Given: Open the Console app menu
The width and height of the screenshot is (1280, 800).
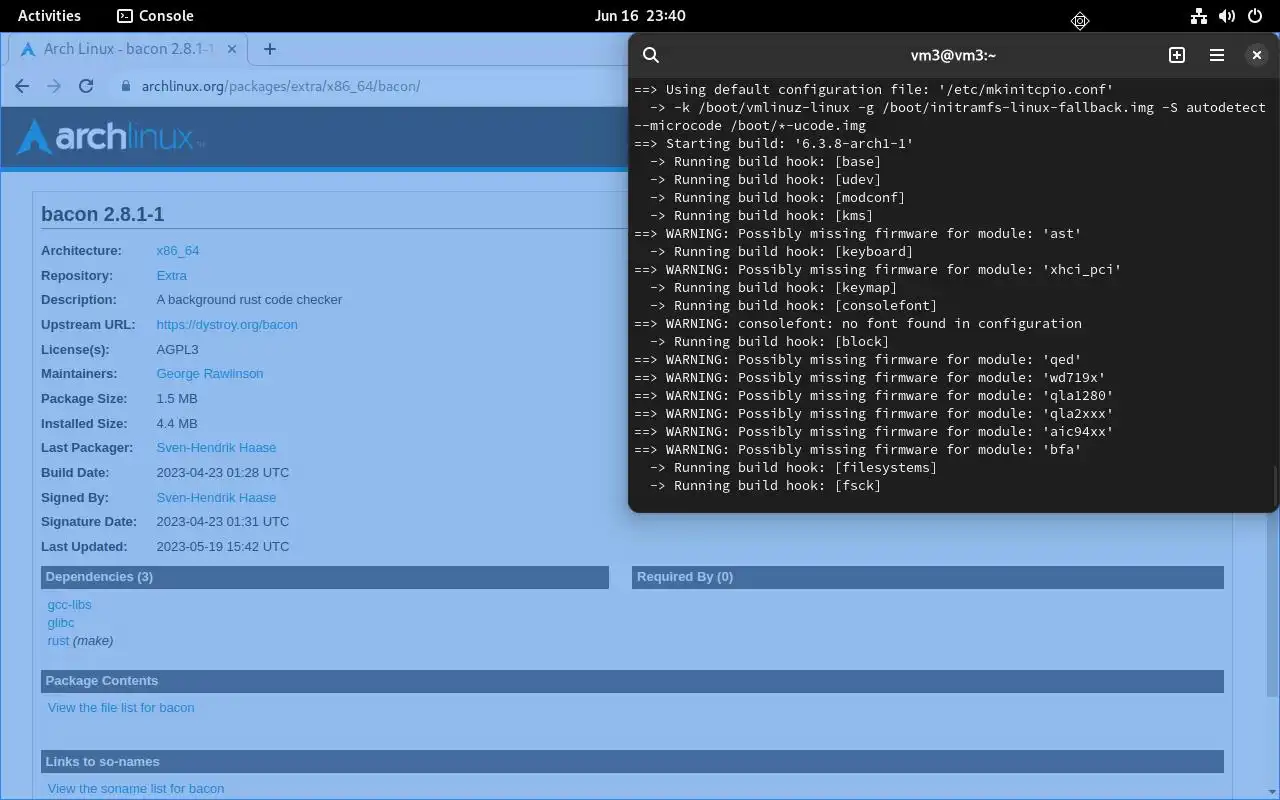Looking at the screenshot, I should coord(155,16).
